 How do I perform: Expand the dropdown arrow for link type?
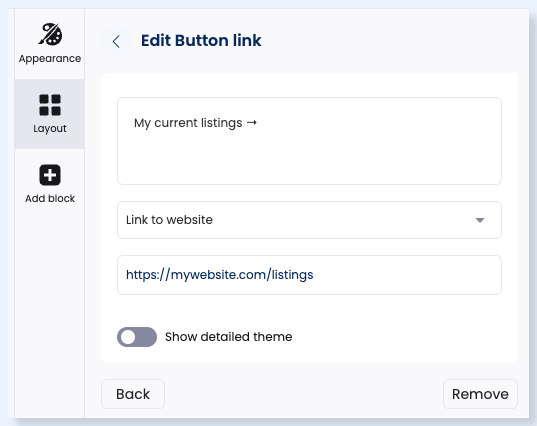[480, 220]
